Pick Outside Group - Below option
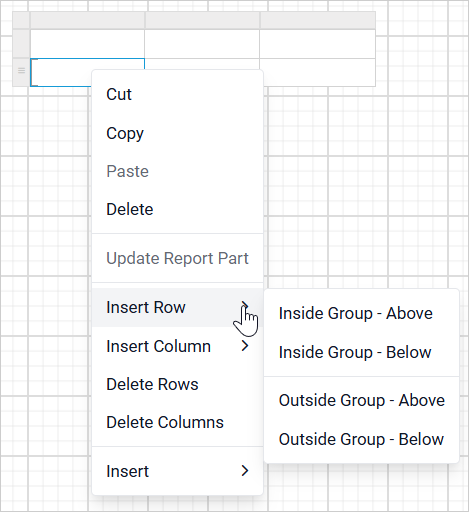Image resolution: width=469 pixels, height=512 pixels. click(361, 439)
